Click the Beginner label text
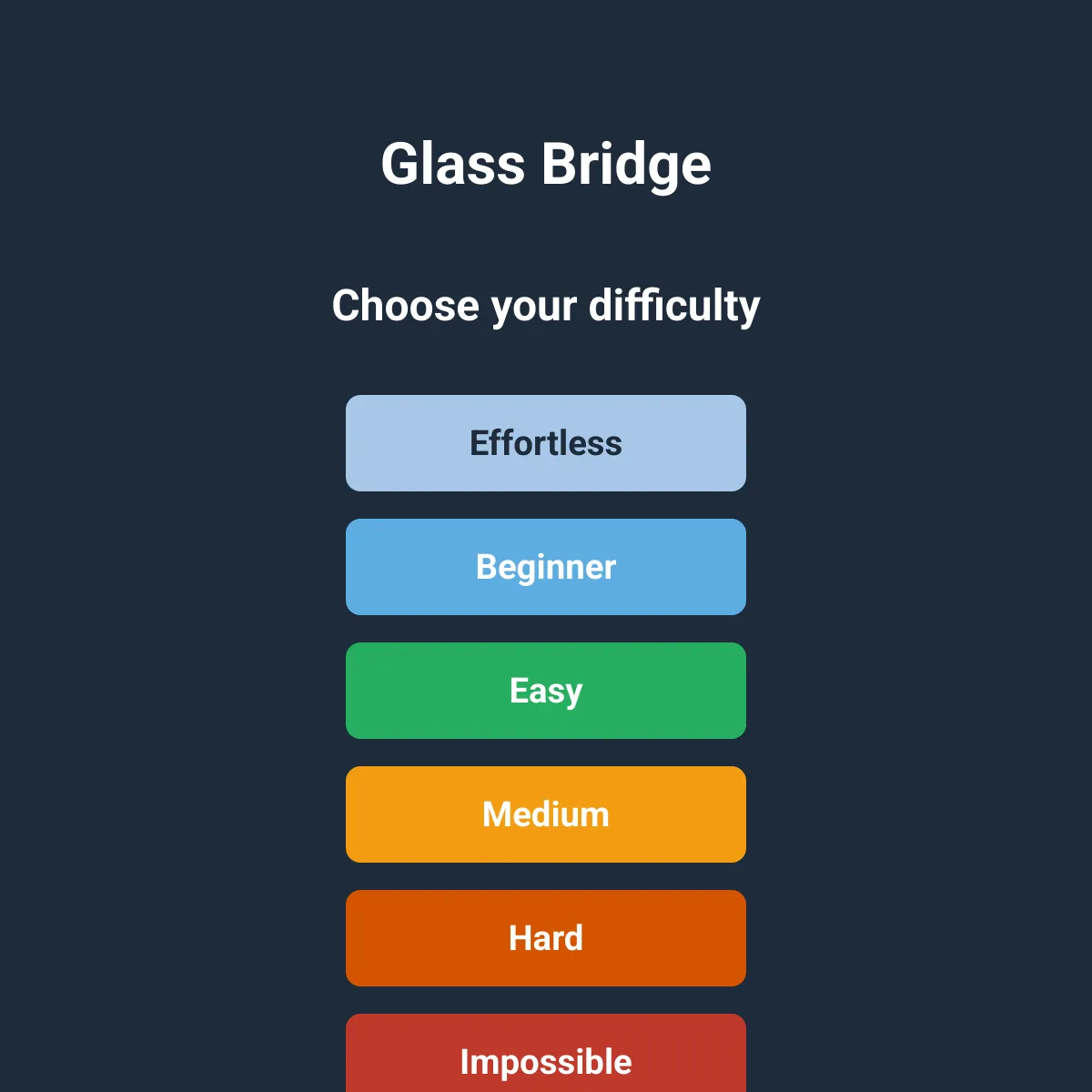Image resolution: width=1092 pixels, height=1092 pixels. tap(546, 568)
